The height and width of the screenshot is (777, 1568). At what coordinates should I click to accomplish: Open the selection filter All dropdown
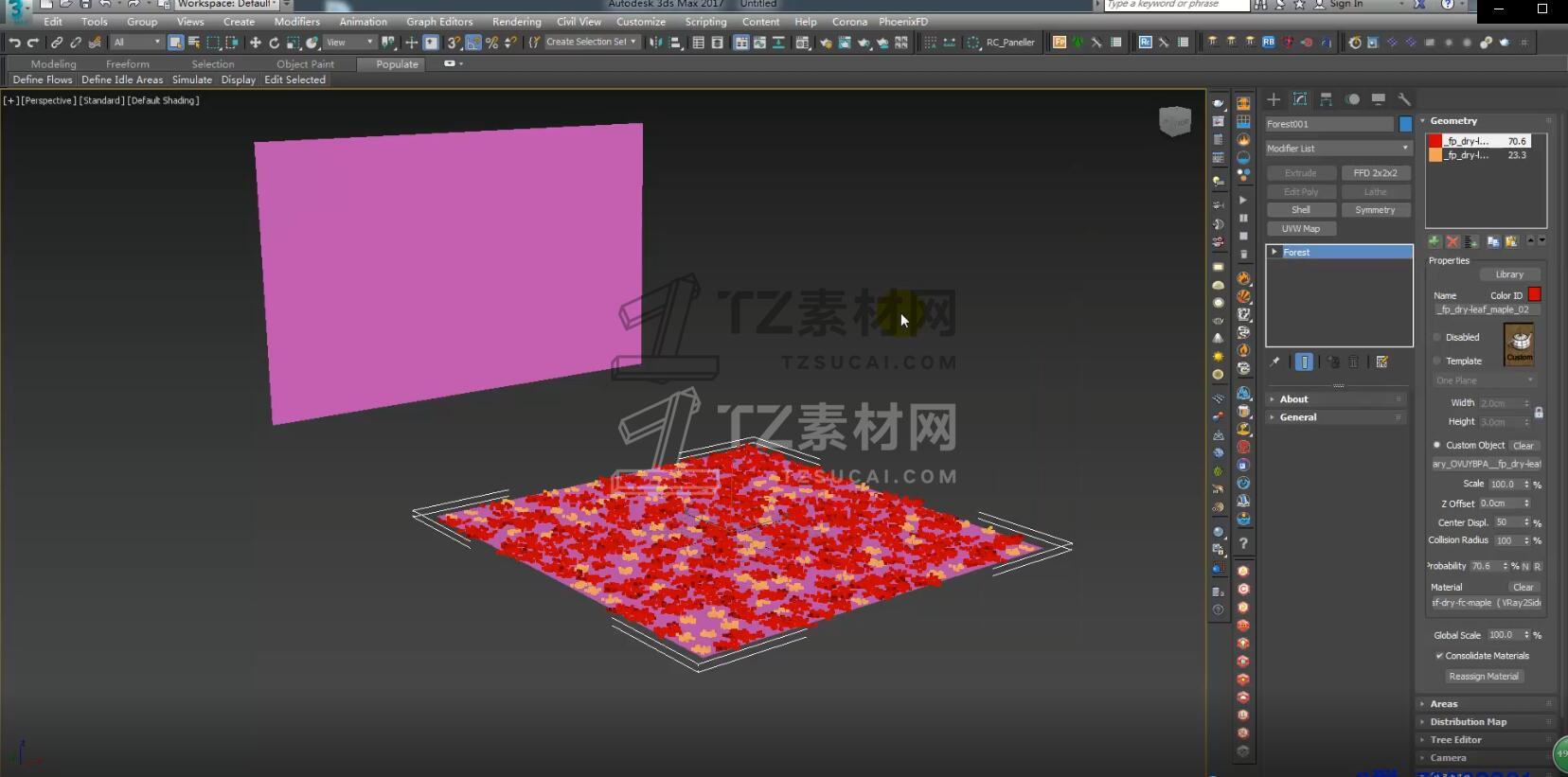[x=137, y=43]
